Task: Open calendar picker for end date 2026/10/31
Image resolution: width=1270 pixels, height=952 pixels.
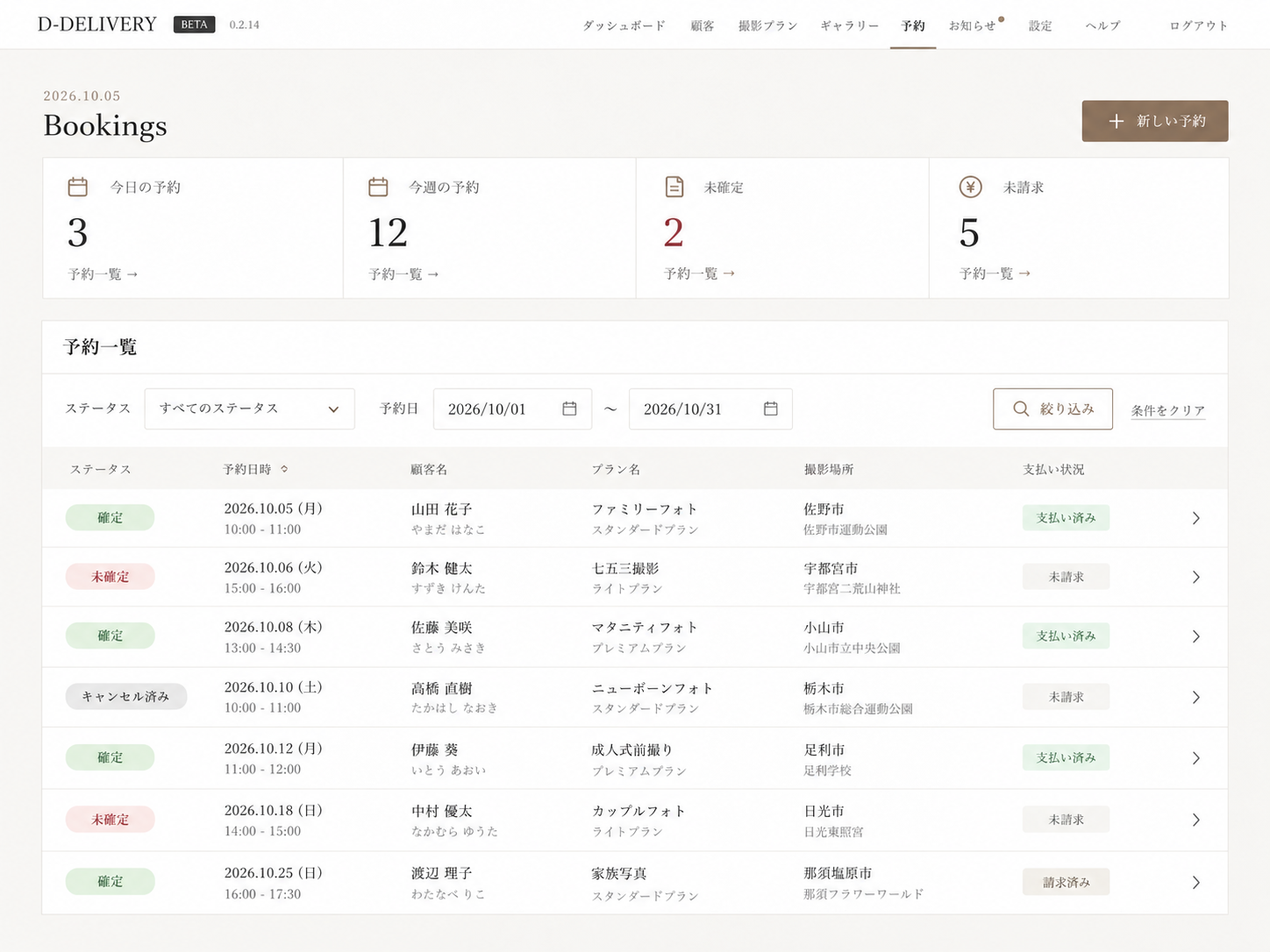Action: pyautogui.click(x=770, y=409)
